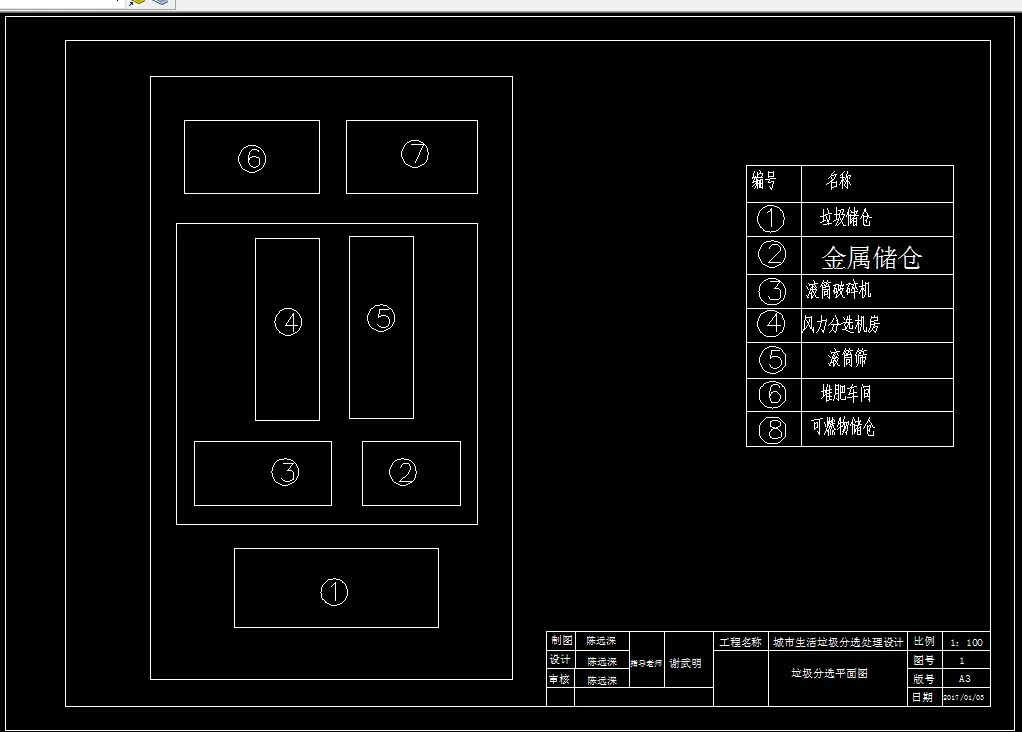
Task: Select circled 4 in the legend table
Action: tap(772, 323)
